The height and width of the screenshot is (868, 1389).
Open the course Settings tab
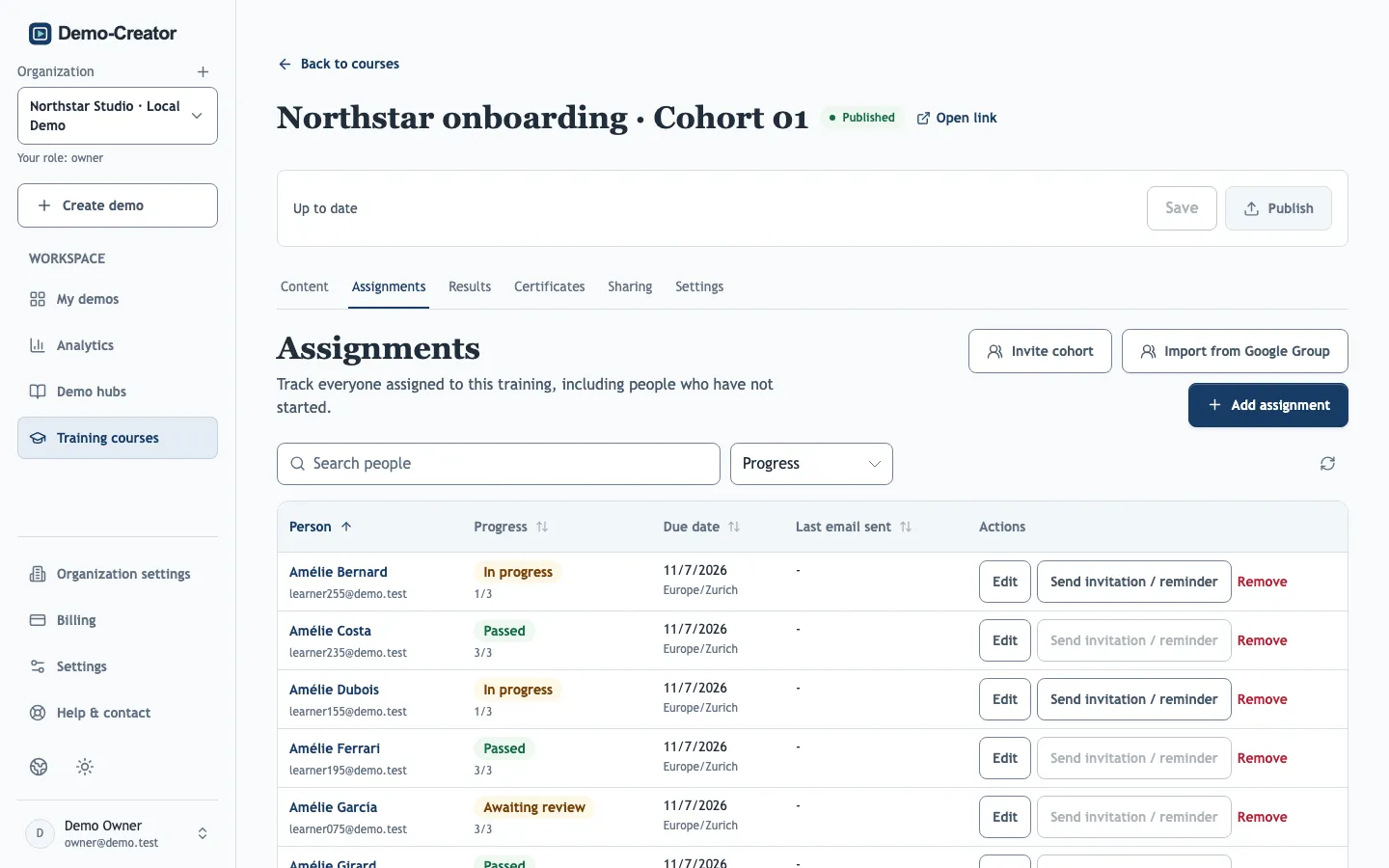pos(699,287)
